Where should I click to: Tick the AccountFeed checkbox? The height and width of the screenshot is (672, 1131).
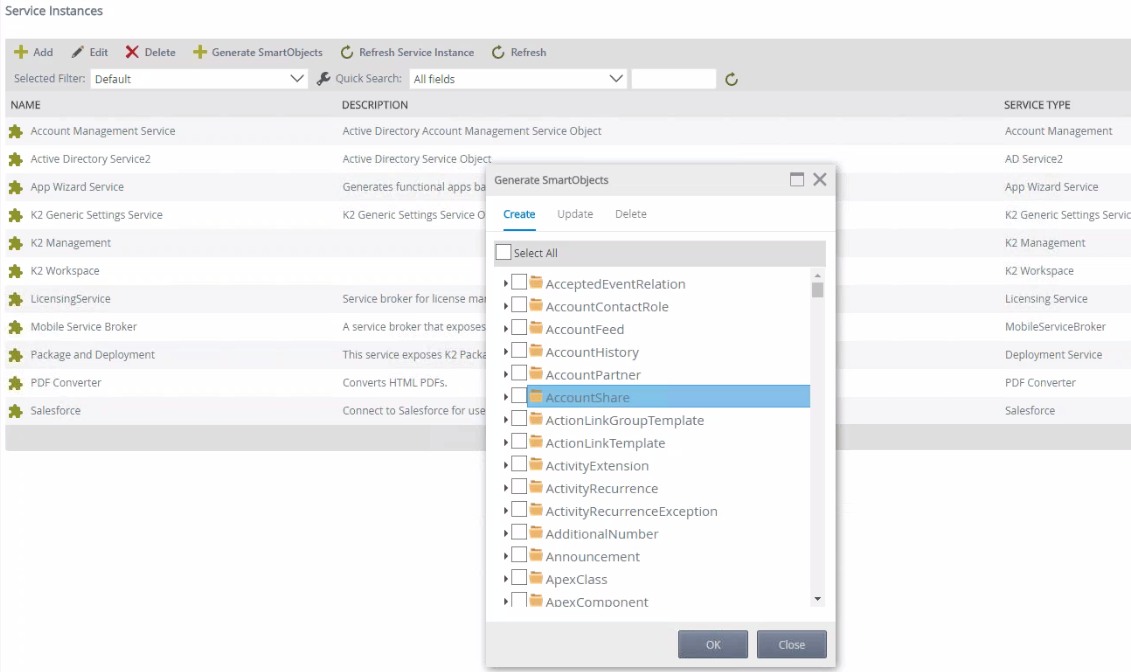[x=519, y=329]
